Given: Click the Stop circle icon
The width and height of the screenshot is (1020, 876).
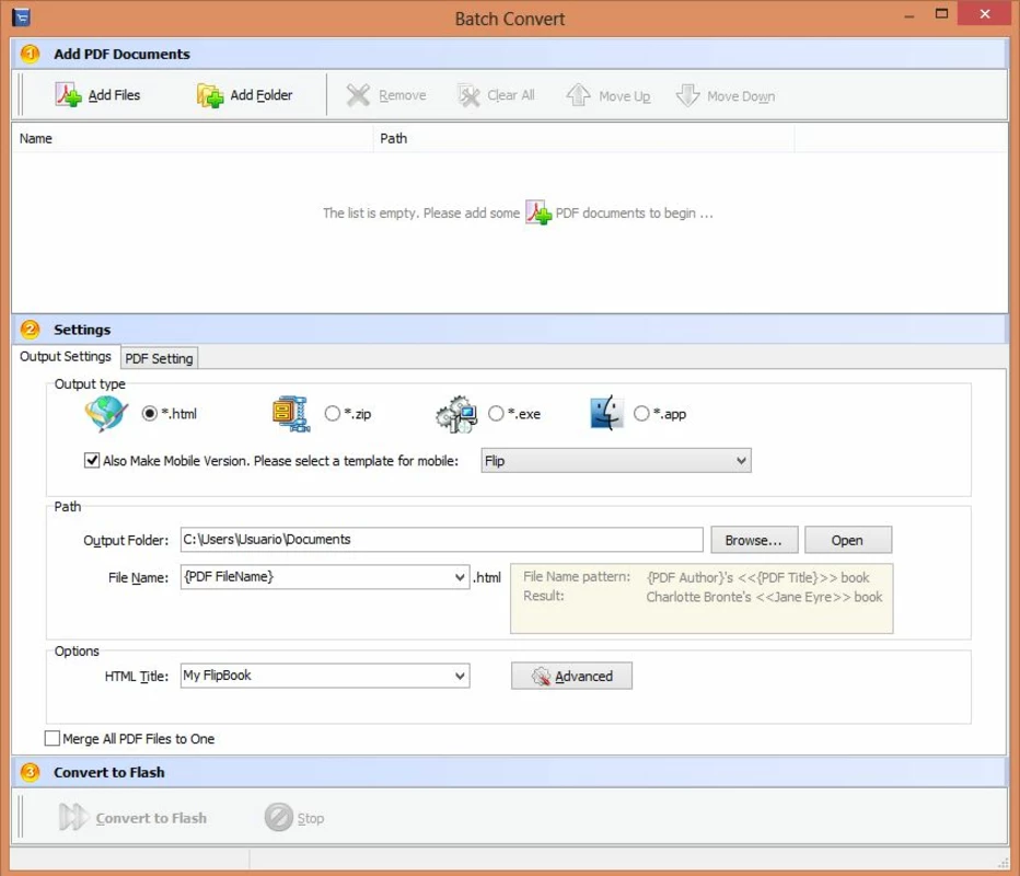Looking at the screenshot, I should click(x=278, y=817).
